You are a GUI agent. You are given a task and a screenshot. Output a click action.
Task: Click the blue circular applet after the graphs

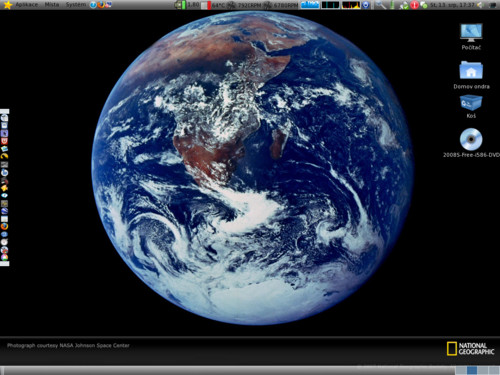point(366,5)
